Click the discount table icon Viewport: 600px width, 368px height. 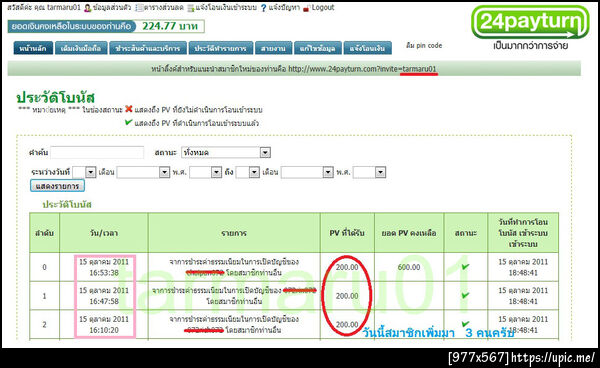(x=139, y=8)
